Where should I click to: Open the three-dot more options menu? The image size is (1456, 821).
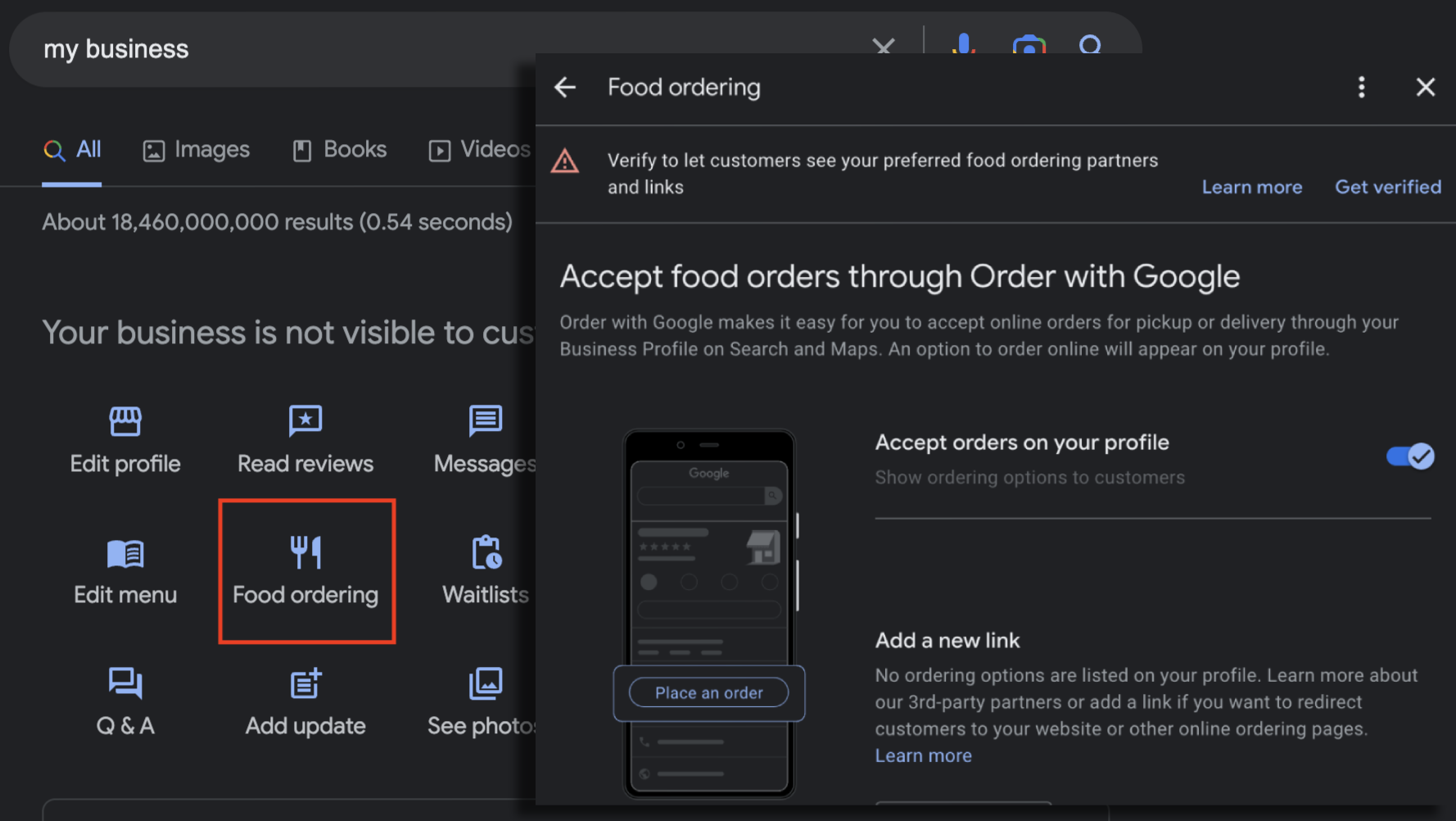(1361, 87)
